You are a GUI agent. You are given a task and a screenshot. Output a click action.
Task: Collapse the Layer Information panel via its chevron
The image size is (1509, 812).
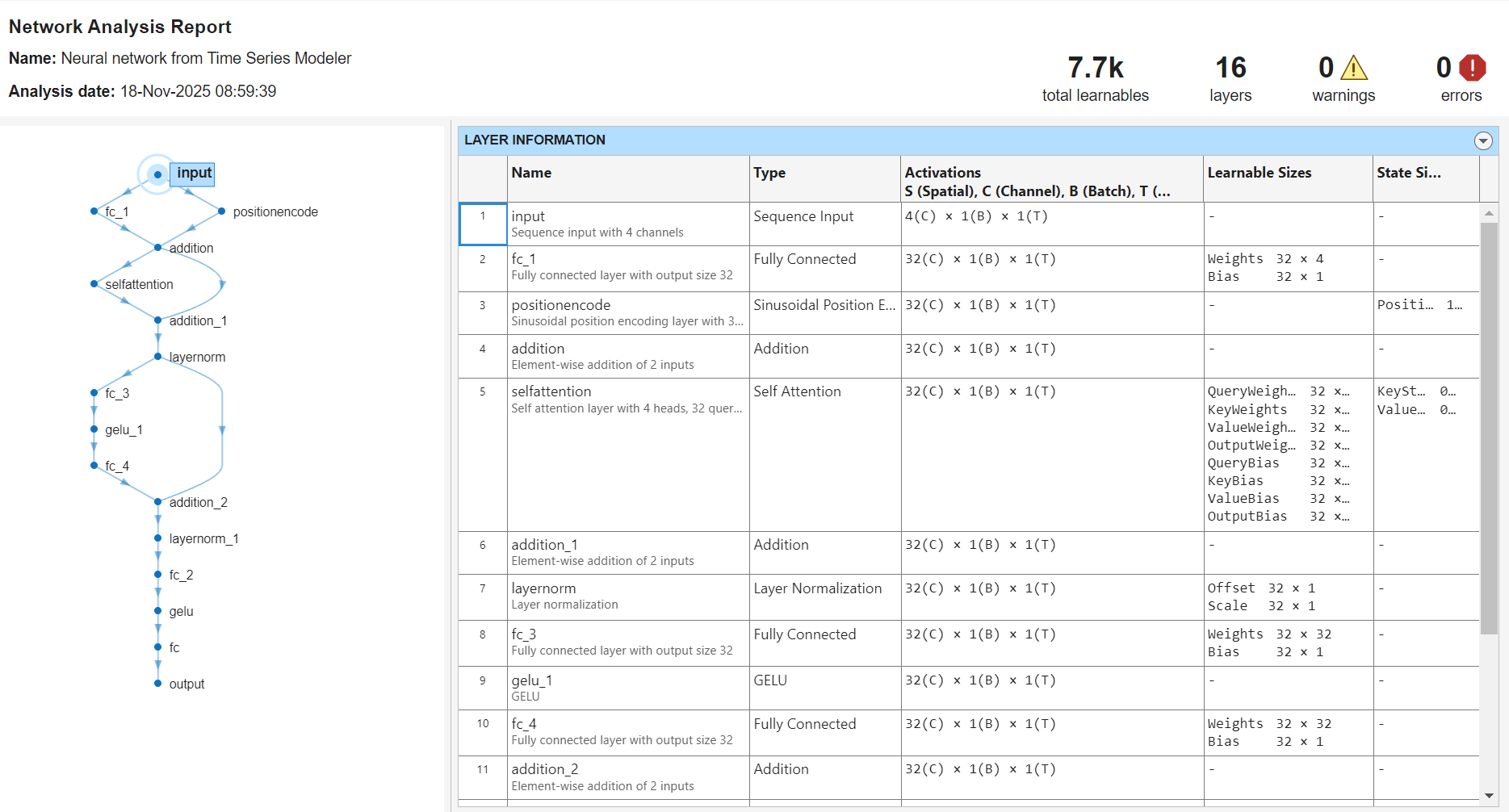pos(1483,141)
